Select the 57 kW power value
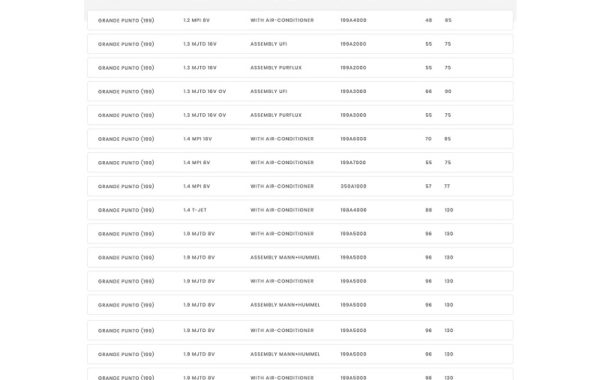 (428, 186)
